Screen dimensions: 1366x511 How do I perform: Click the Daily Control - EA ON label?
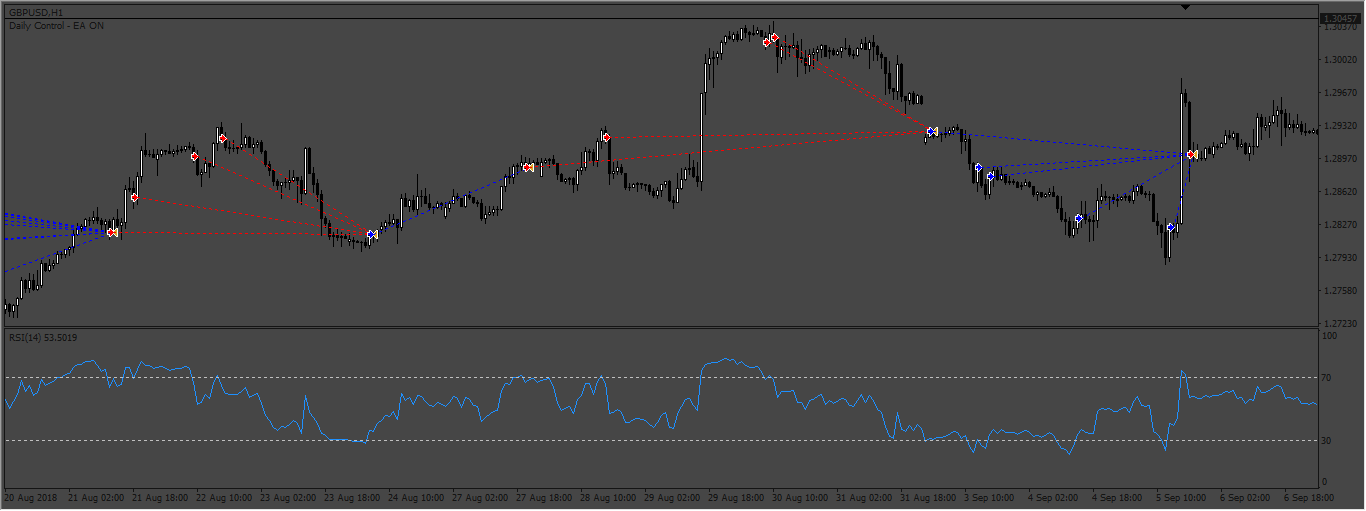click(x=56, y=26)
